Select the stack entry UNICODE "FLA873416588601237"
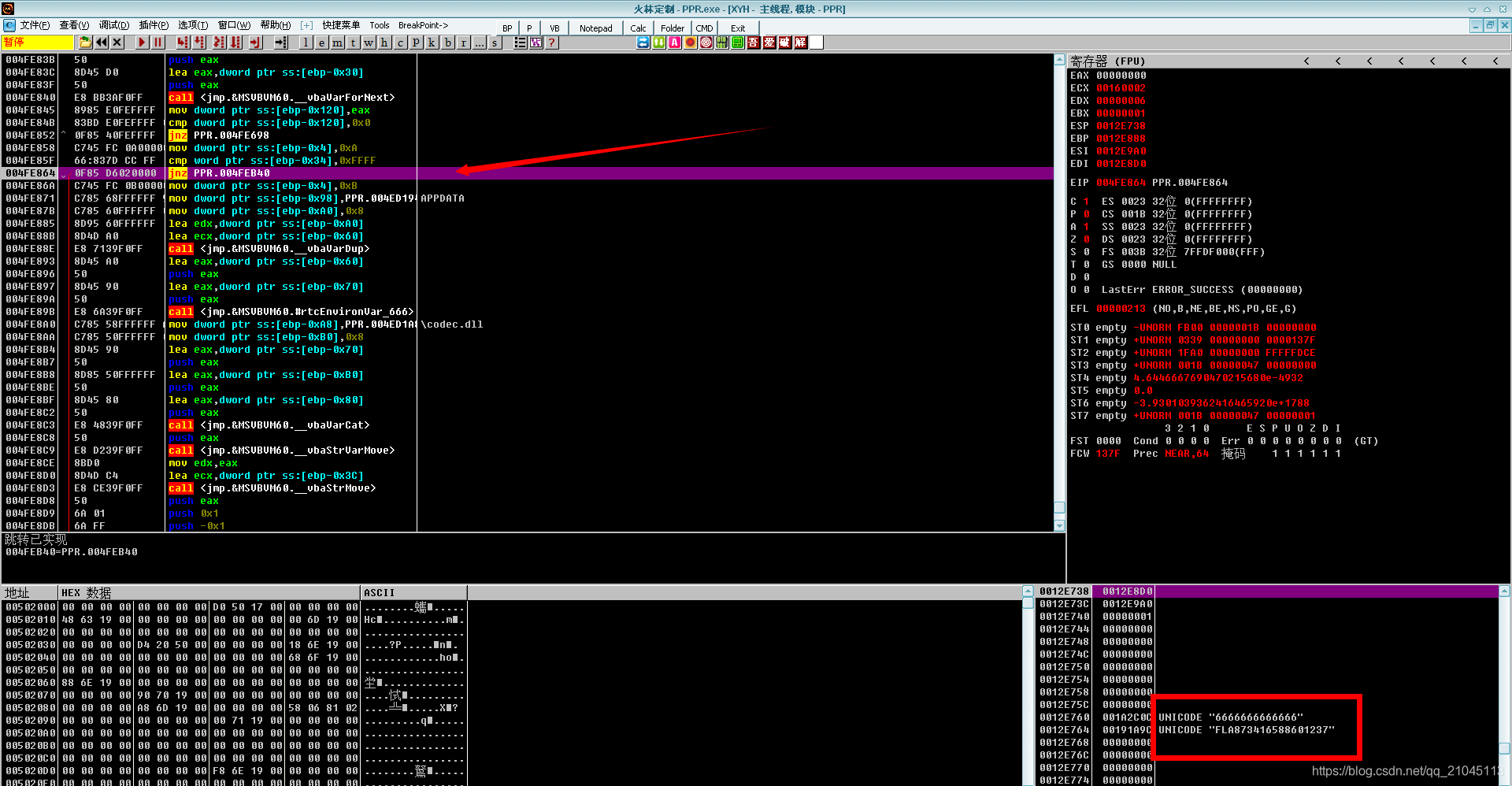Screen dimensions: 1512x786 [x=1247, y=730]
